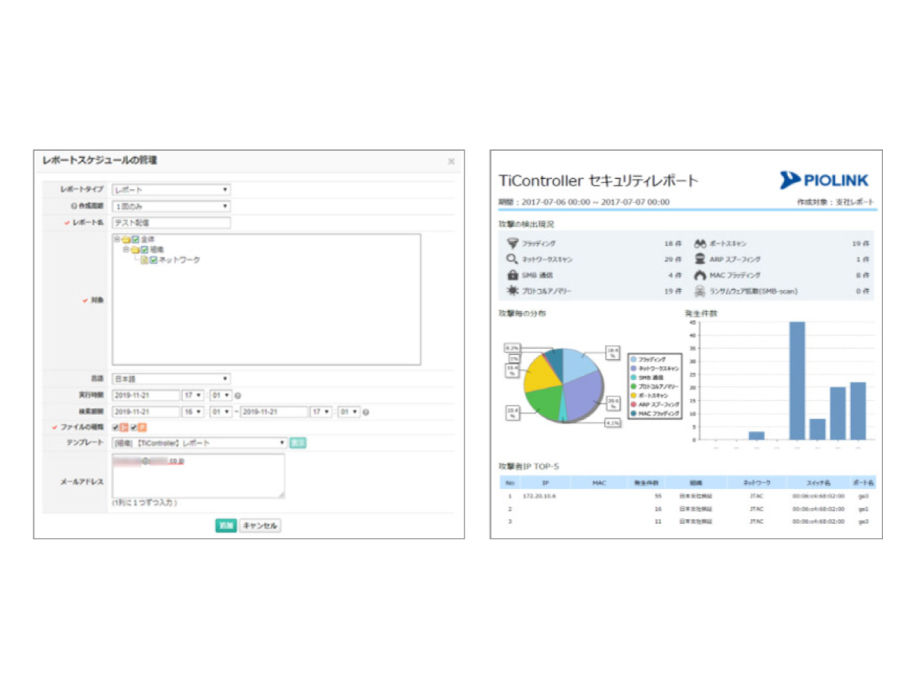This screenshot has width=917, height=688.
Task: Open the 日本語 language dropdown
Action: 171,379
